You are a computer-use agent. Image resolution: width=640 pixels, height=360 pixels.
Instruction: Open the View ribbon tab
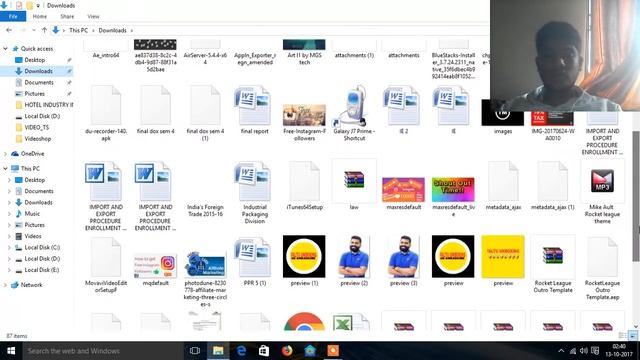pyautogui.click(x=93, y=16)
